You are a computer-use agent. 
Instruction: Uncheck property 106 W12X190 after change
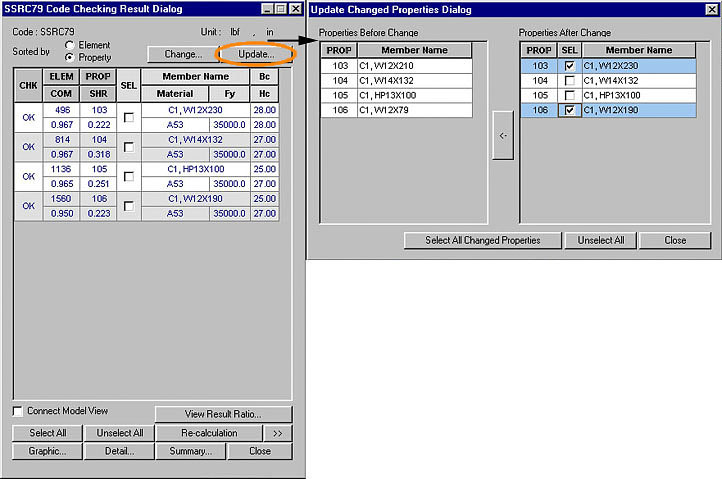[569, 110]
